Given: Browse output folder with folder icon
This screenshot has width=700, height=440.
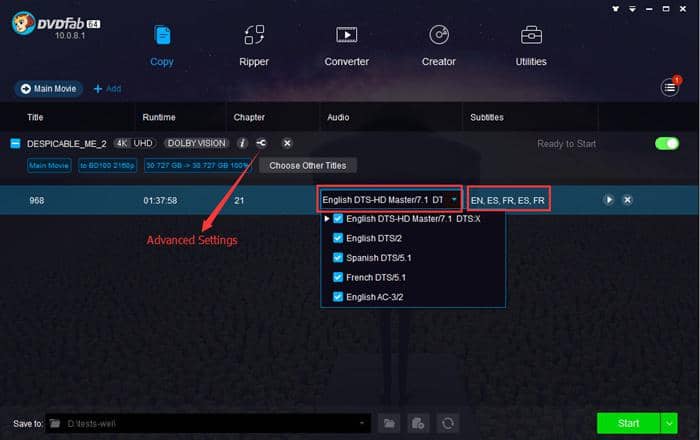Looking at the screenshot, I should 389,423.
